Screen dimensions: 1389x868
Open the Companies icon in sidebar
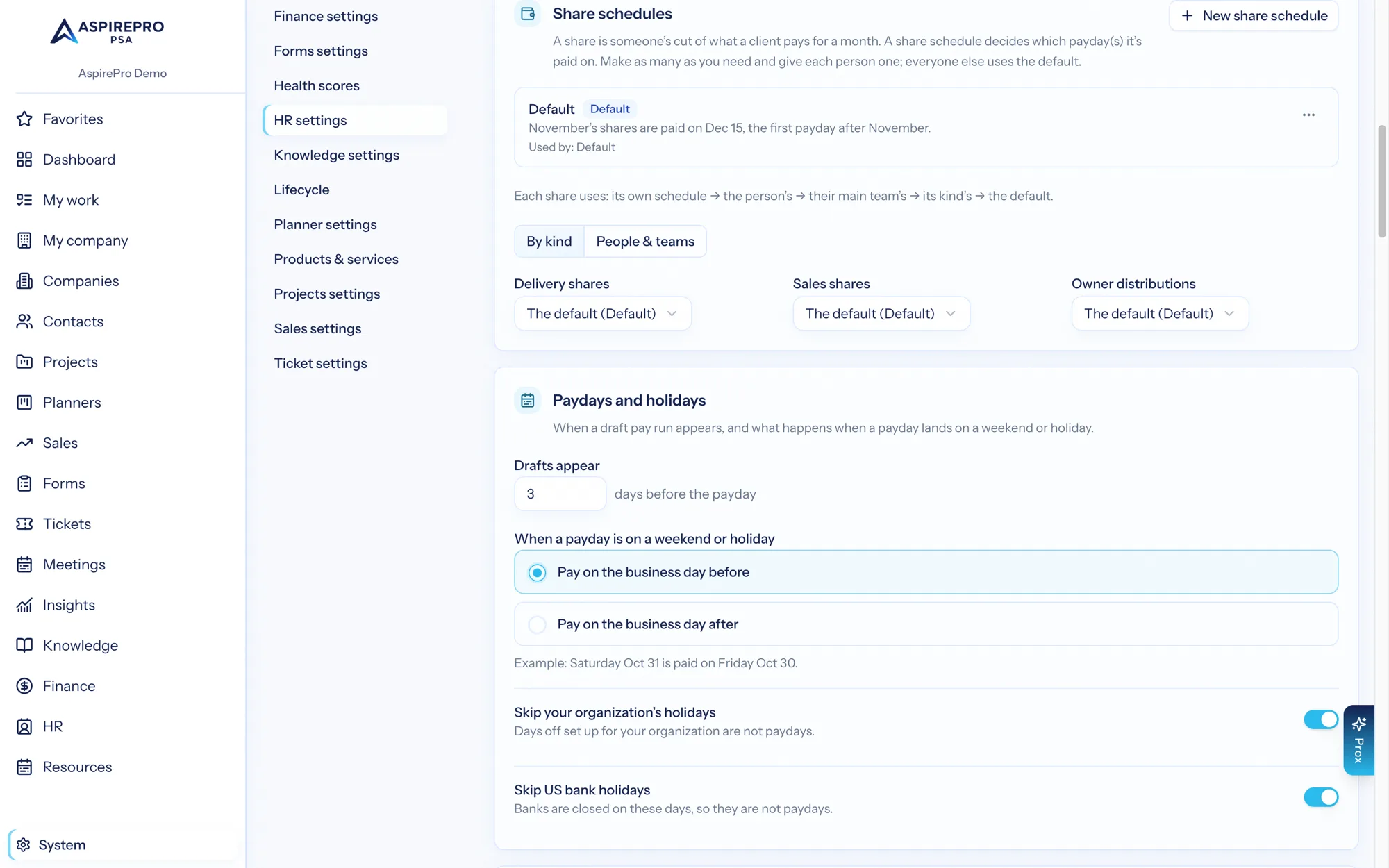24,281
